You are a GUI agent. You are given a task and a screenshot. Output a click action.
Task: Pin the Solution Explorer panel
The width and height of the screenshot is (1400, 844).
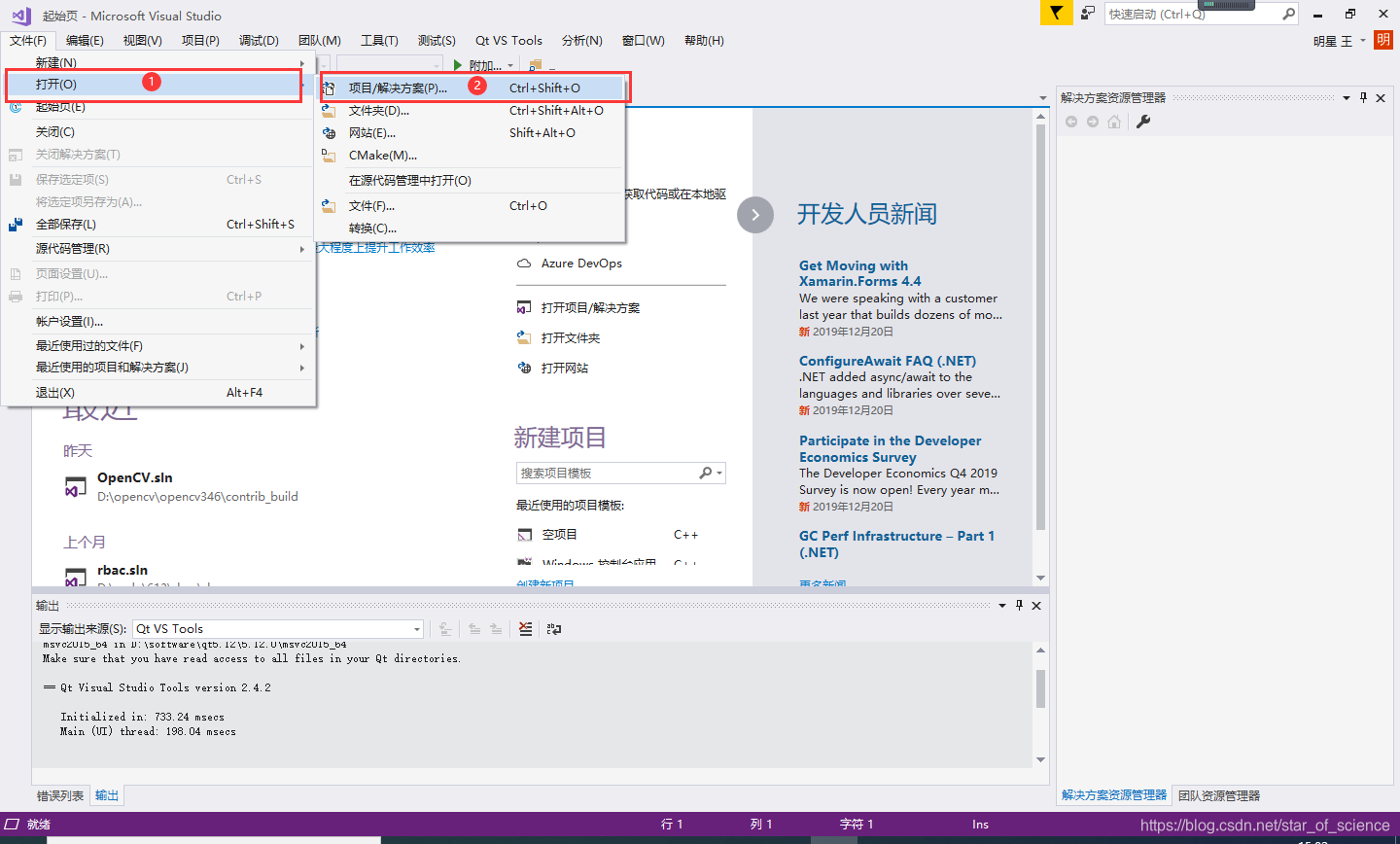pyautogui.click(x=1363, y=97)
